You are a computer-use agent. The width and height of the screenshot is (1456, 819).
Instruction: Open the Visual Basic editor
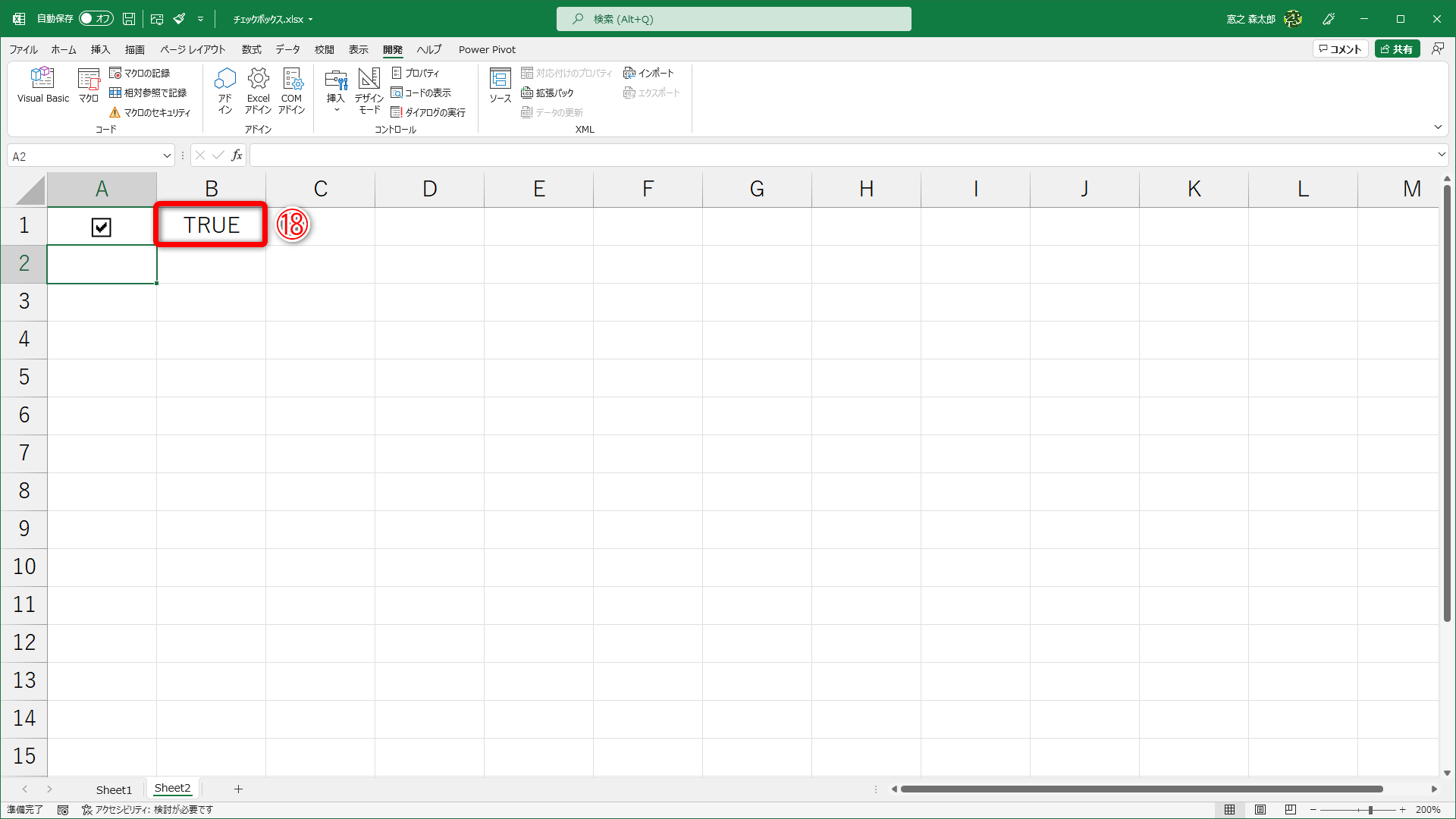point(42,85)
